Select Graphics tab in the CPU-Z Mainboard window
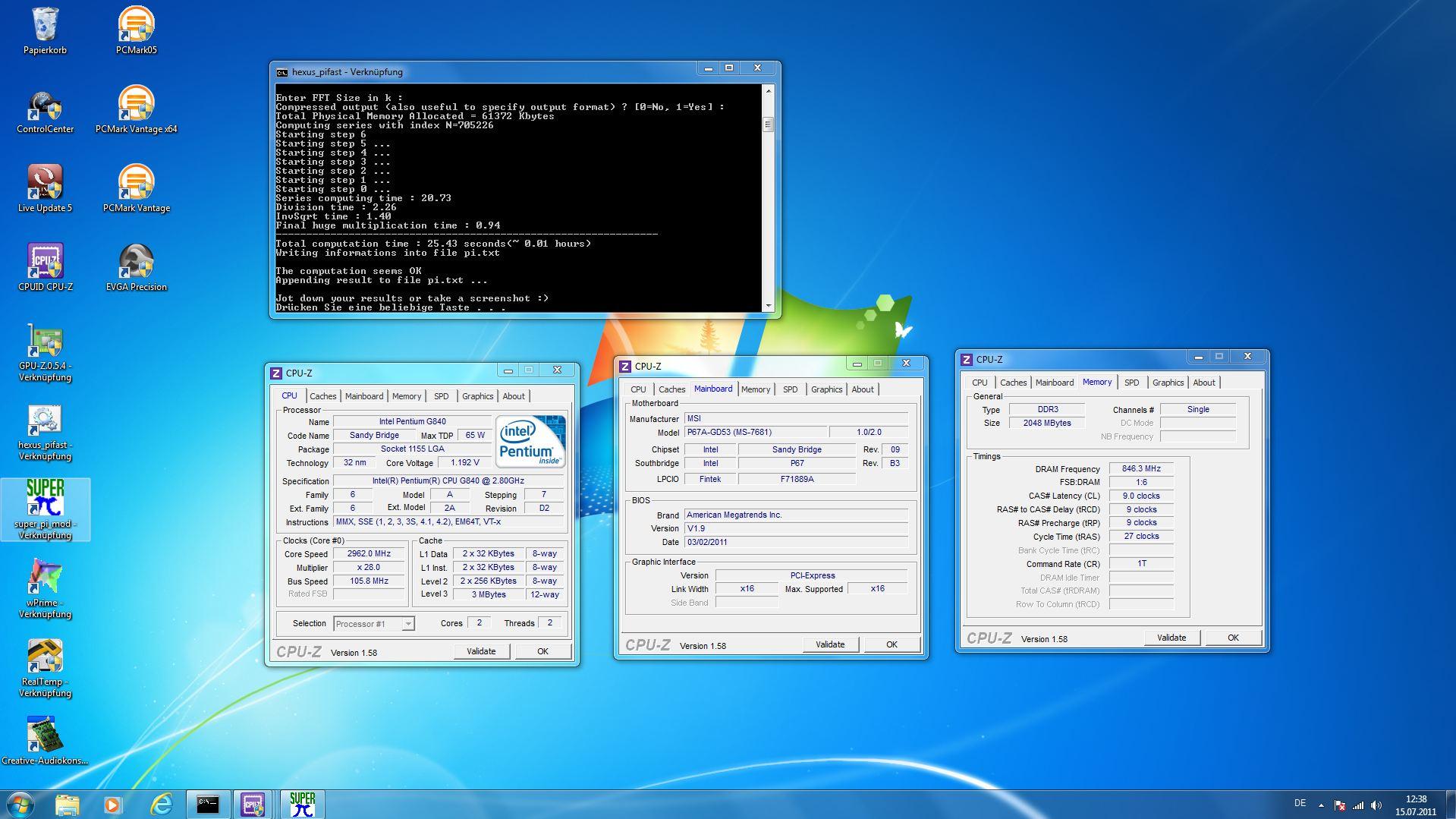This screenshot has width=1456, height=819. (826, 389)
